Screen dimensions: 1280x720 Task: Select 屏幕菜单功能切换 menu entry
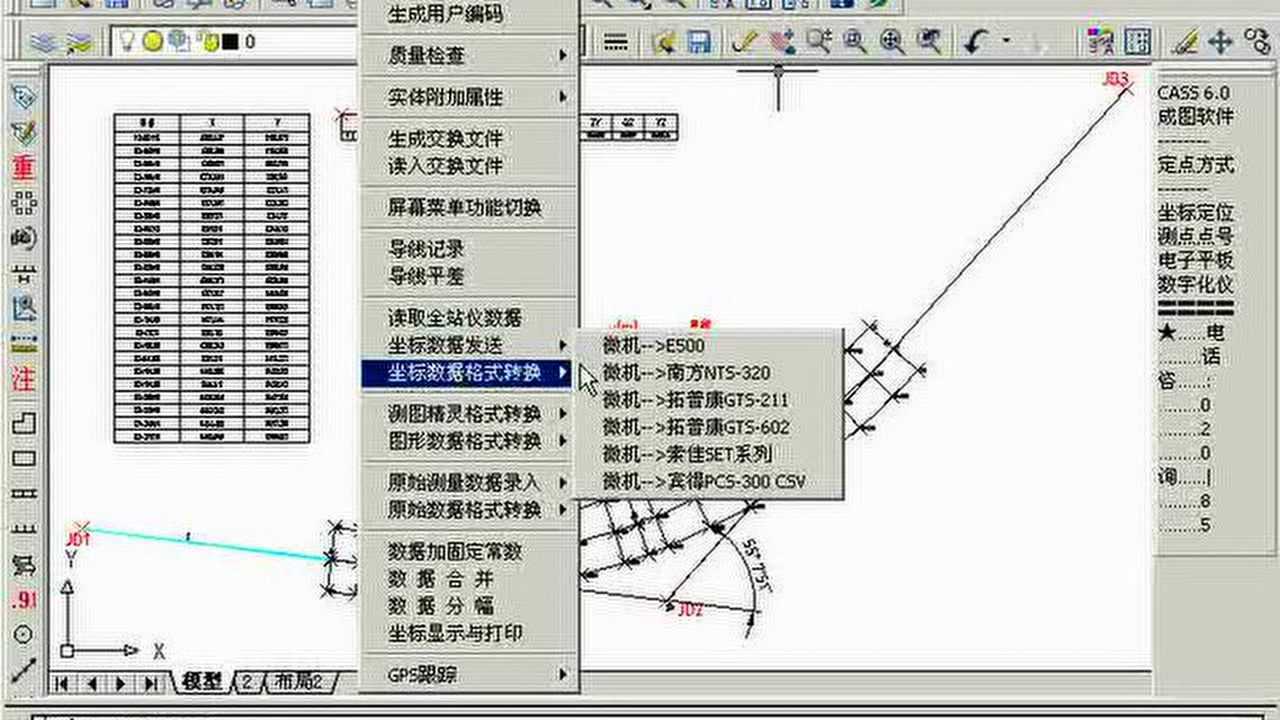469,207
